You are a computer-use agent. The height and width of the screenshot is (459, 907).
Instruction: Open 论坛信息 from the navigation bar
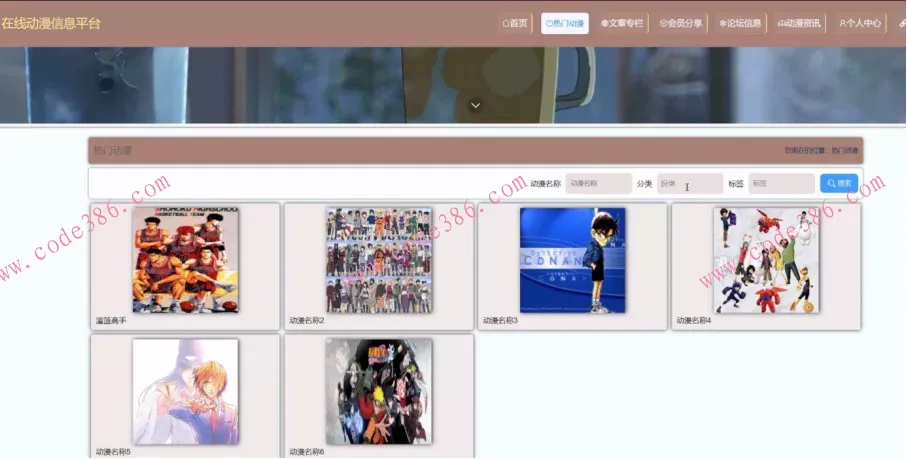[740, 23]
